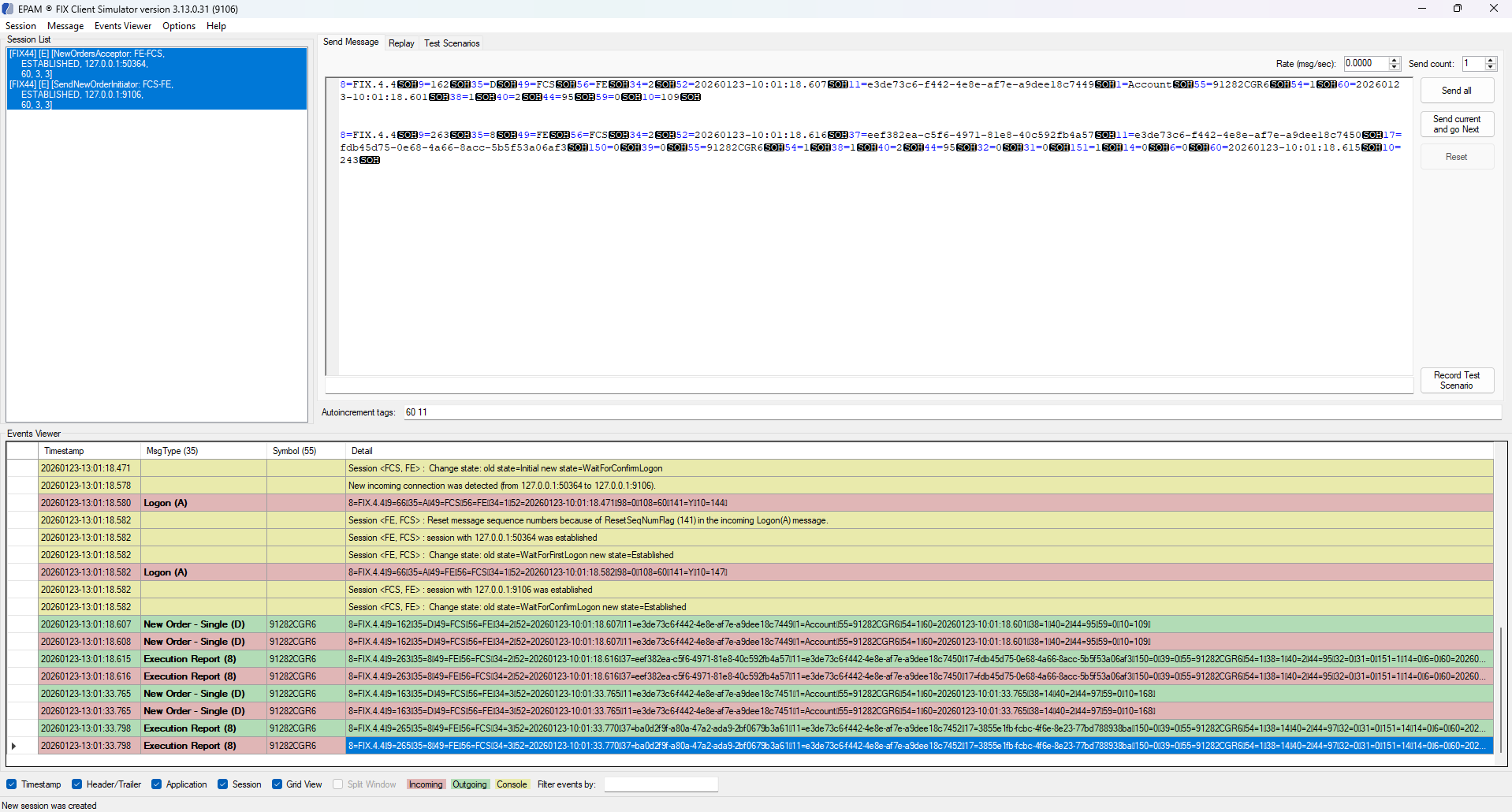This screenshot has height=812, width=1512.
Task: Click the Filter events by input field
Action: [x=661, y=784]
